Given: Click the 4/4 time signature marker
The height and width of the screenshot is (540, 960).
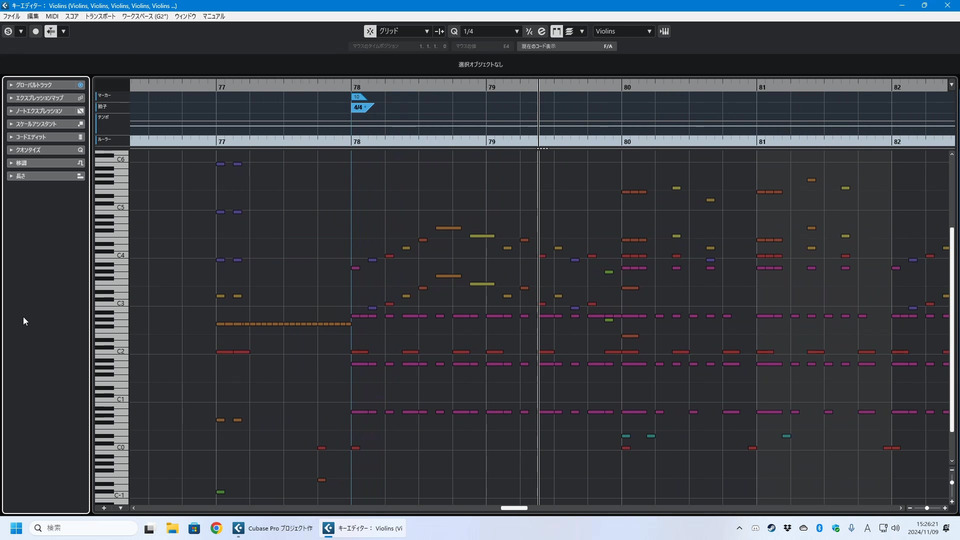Looking at the screenshot, I should pyautogui.click(x=359, y=107).
